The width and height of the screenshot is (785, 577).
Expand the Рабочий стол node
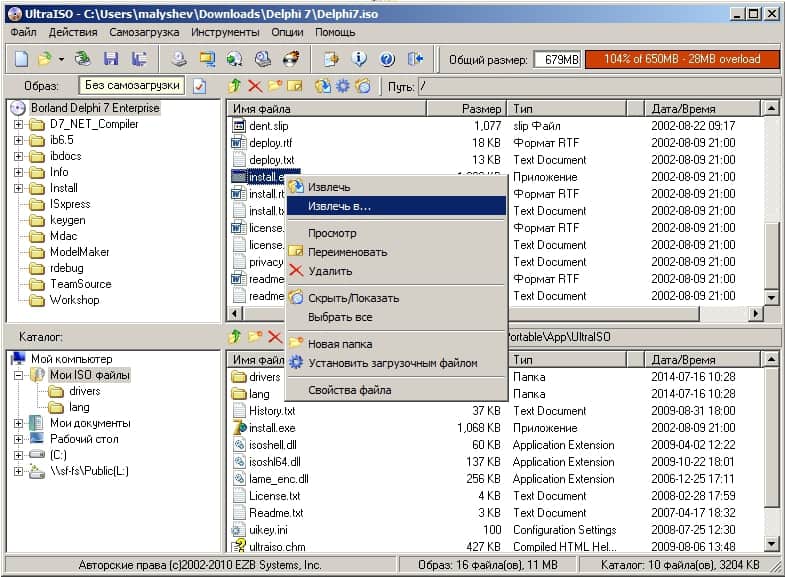click(19, 439)
